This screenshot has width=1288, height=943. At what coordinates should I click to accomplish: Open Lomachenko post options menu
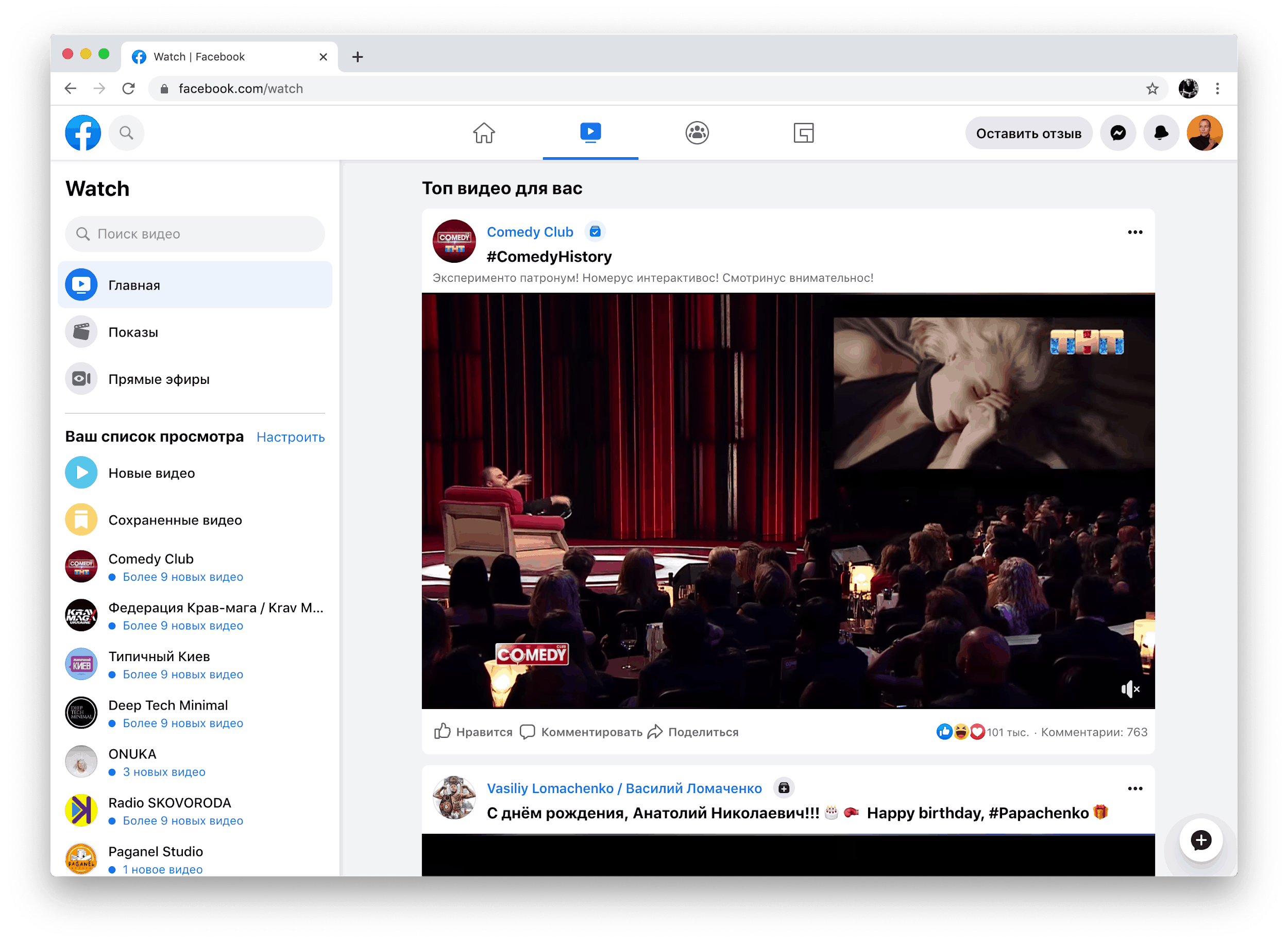coord(1135,789)
